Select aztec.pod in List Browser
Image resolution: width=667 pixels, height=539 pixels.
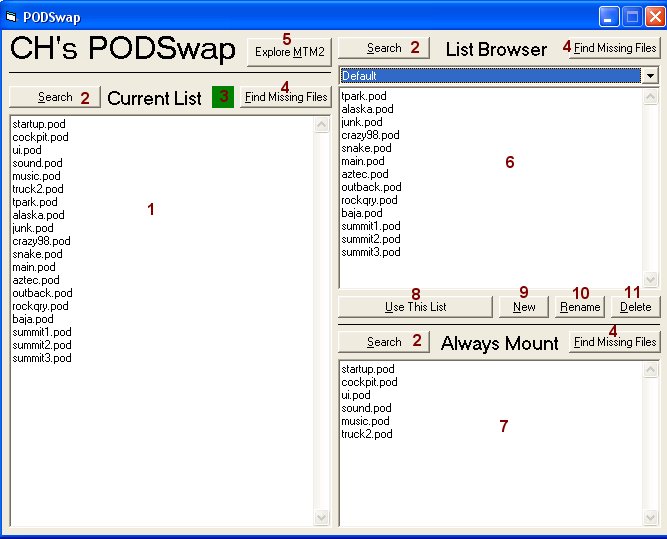(365, 174)
